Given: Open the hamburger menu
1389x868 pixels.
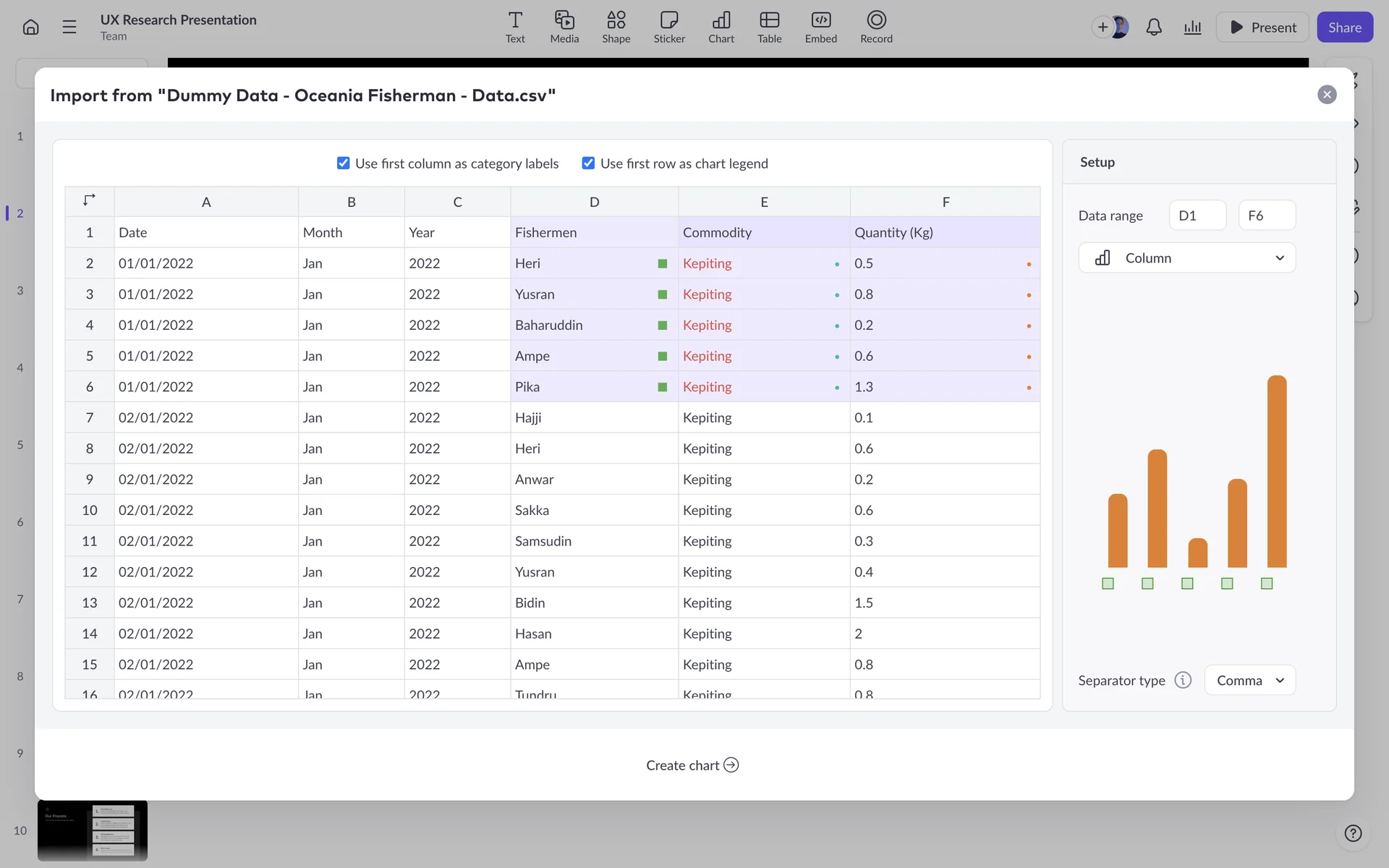Looking at the screenshot, I should tap(69, 27).
